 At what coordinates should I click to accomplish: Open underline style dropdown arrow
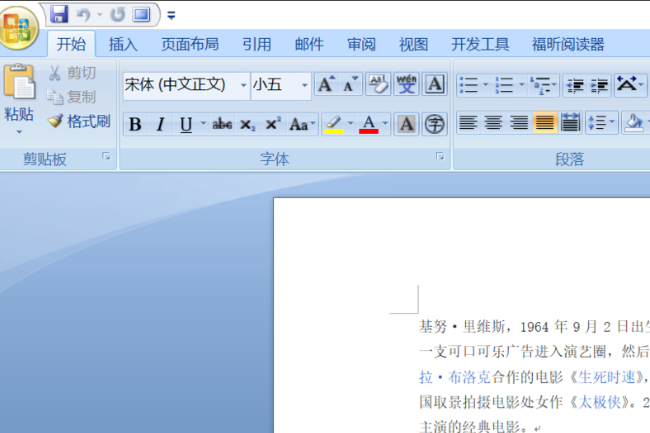coord(203,123)
